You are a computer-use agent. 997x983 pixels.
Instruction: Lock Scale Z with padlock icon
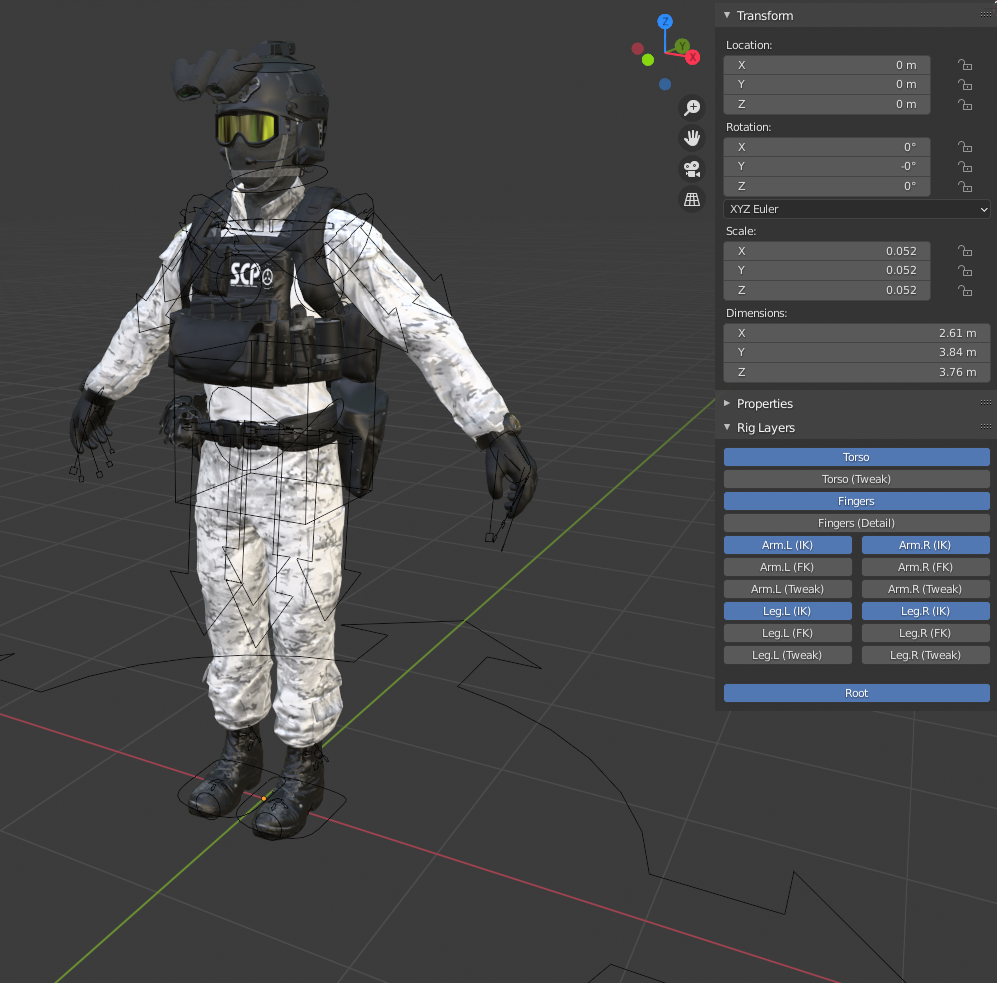(965, 291)
